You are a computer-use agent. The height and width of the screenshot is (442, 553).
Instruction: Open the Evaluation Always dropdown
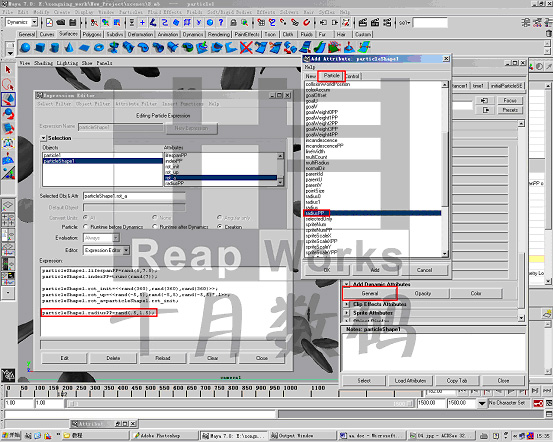pos(116,238)
